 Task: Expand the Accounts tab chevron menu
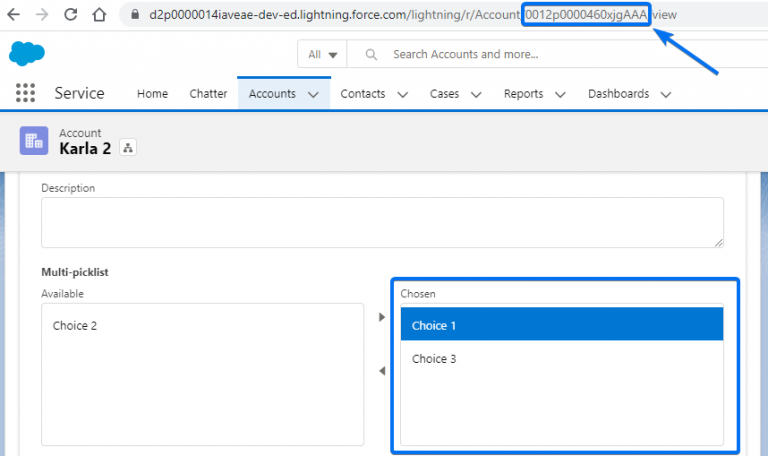313,95
